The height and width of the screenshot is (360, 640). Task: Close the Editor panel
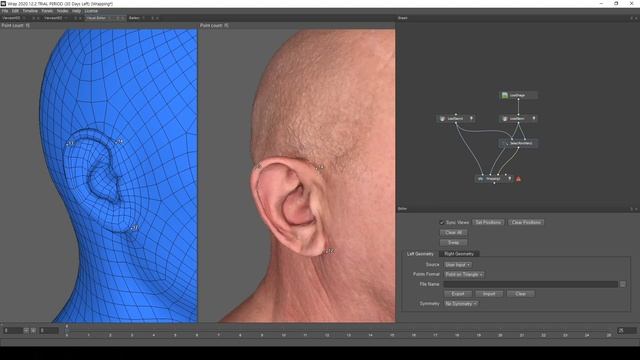[636, 209]
